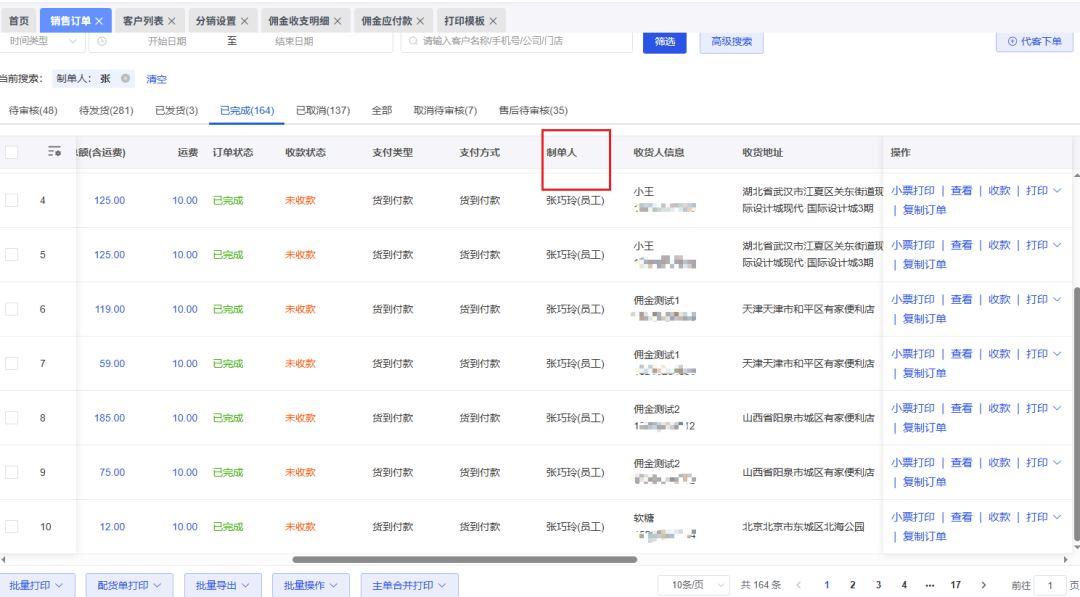Go to previous page arrow

pyautogui.click(x=799, y=585)
